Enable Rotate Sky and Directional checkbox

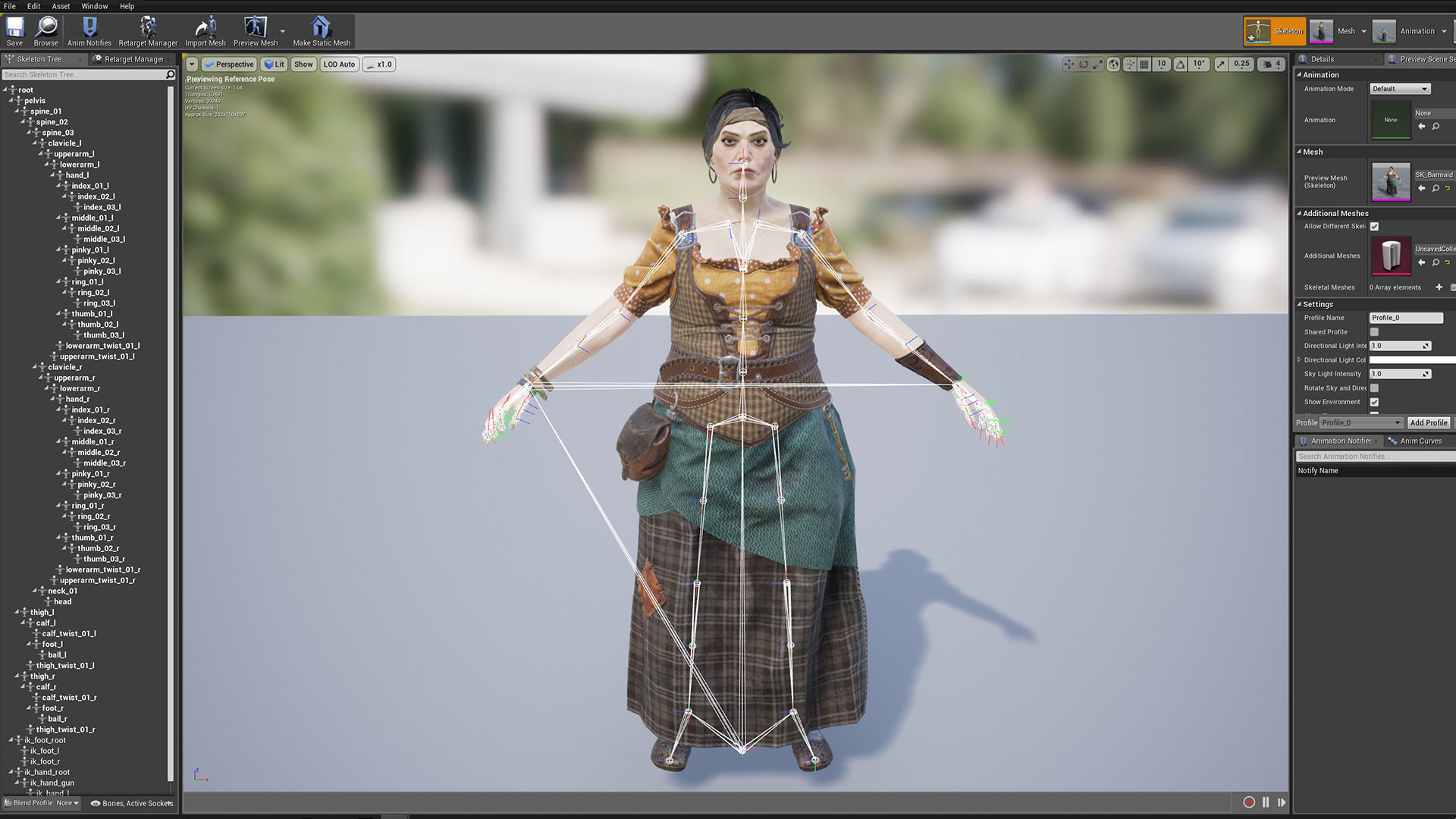coord(1374,388)
